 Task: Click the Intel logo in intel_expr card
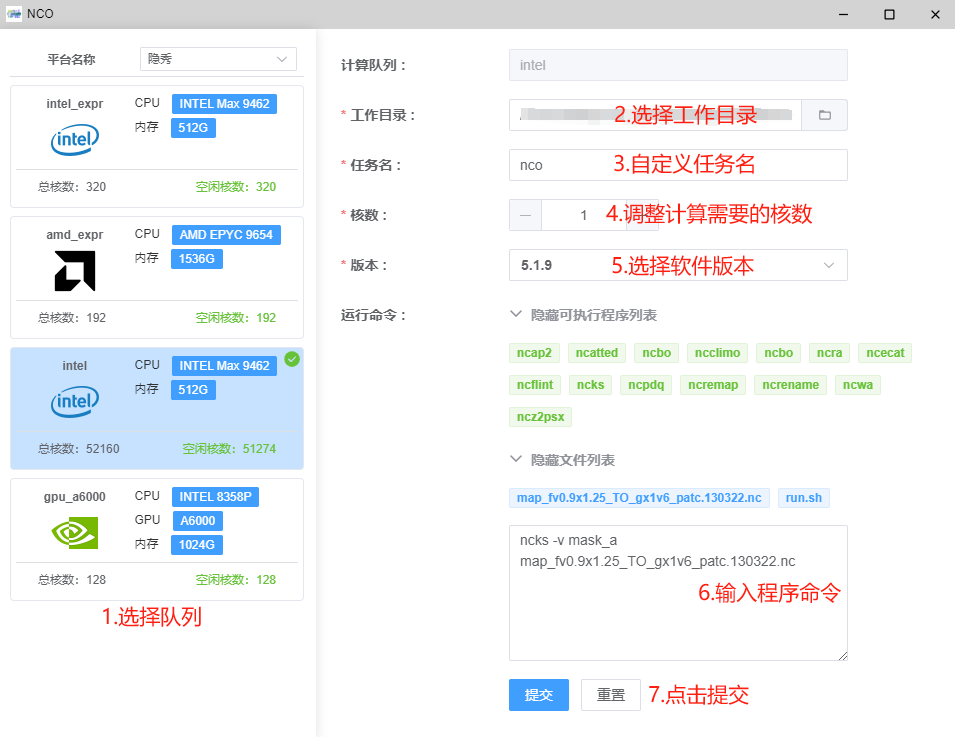click(75, 139)
